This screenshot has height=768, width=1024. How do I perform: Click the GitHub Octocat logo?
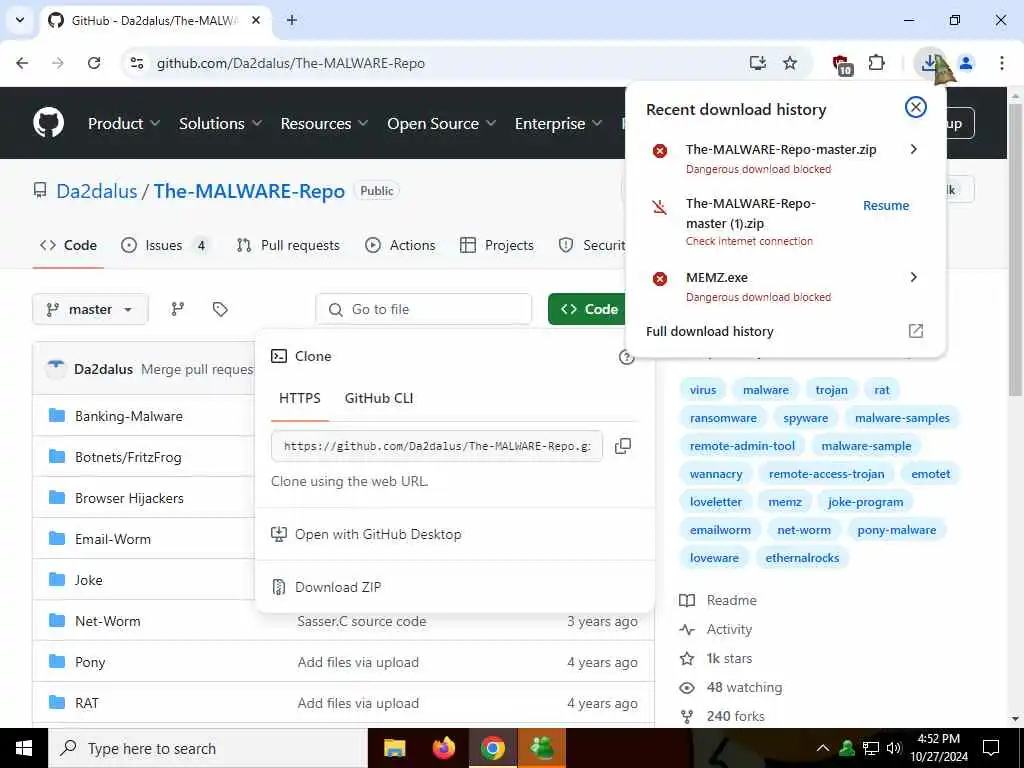pyautogui.click(x=49, y=123)
